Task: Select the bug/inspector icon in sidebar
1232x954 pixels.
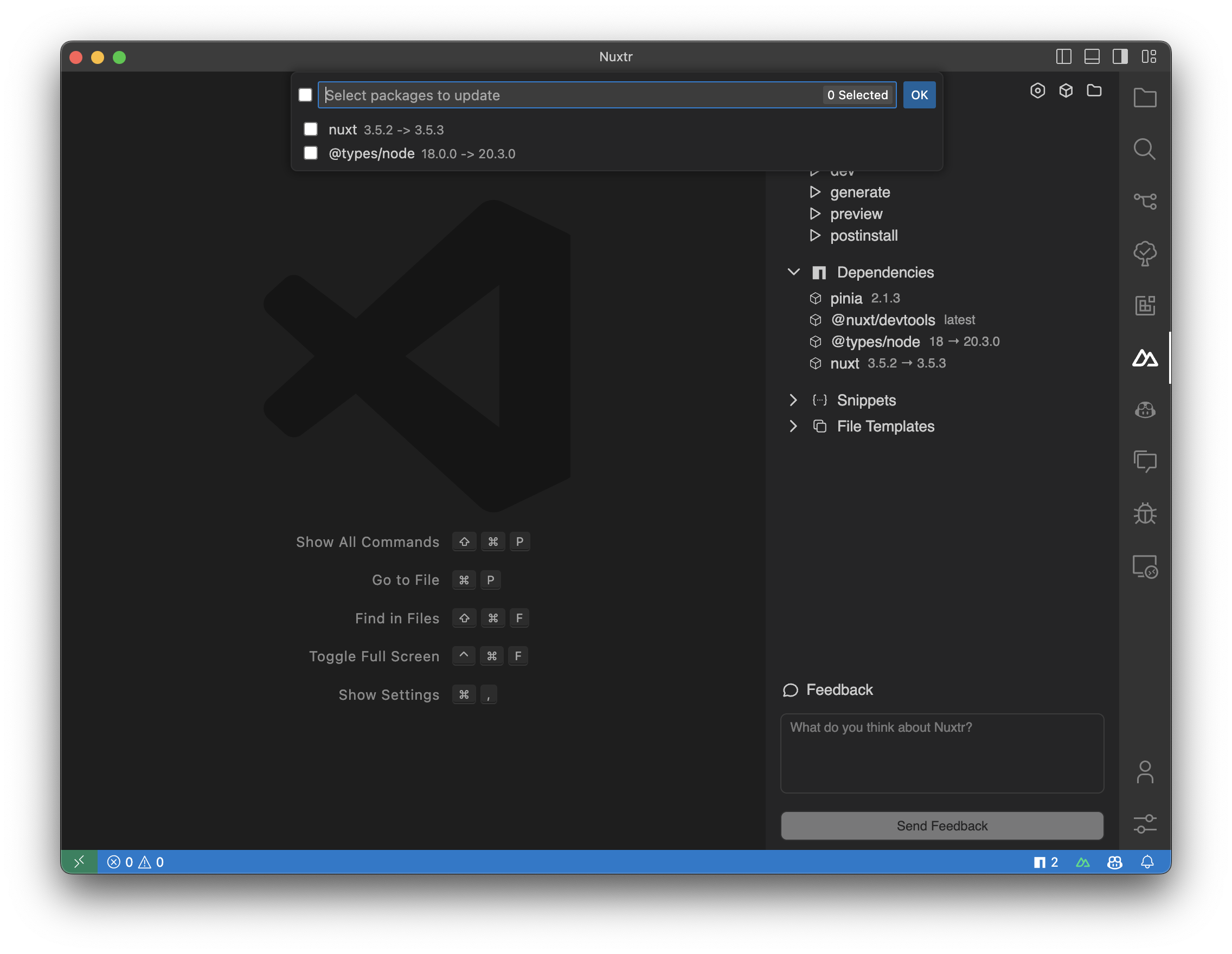Action: point(1144,512)
